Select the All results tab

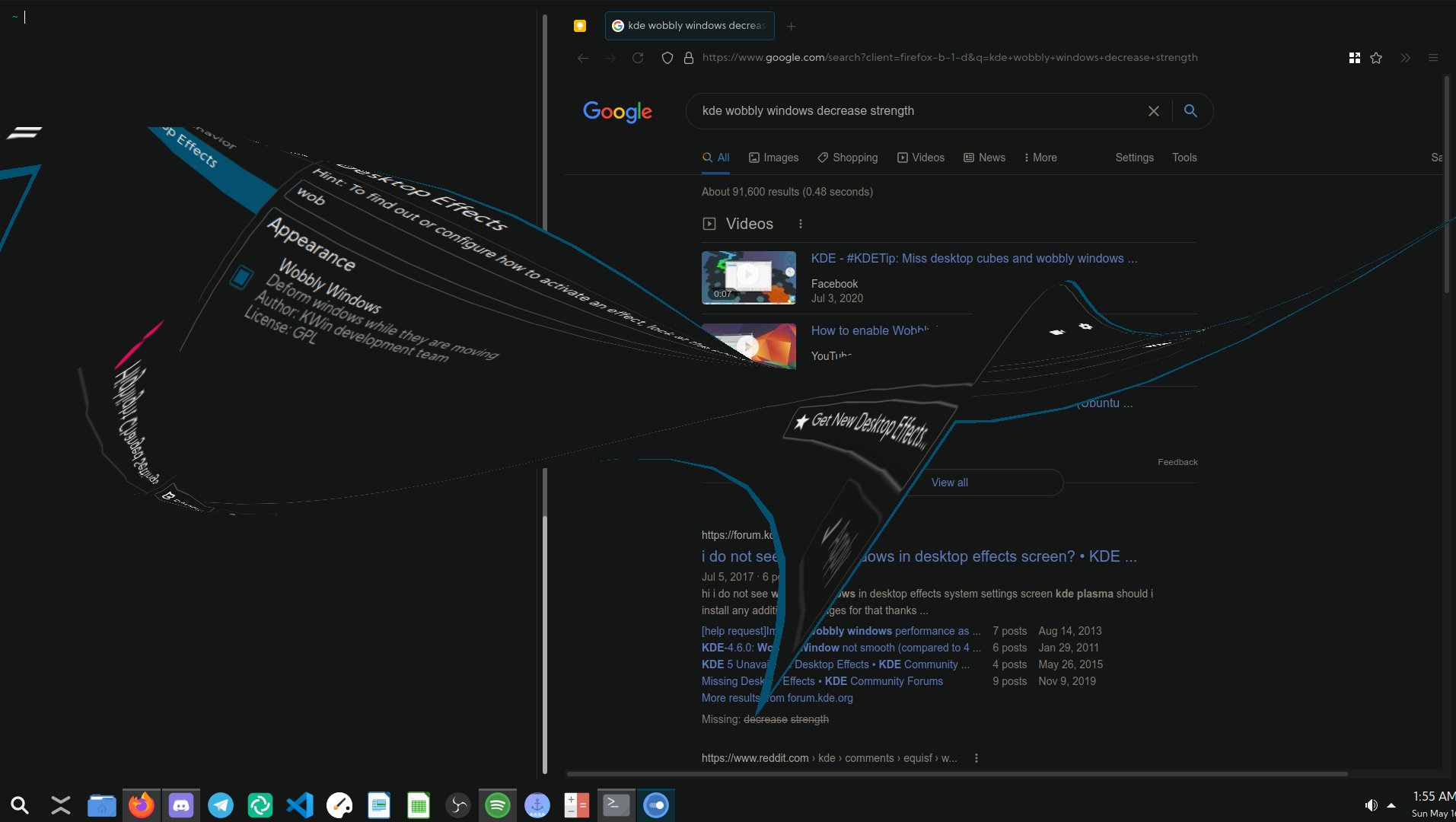[x=716, y=158]
